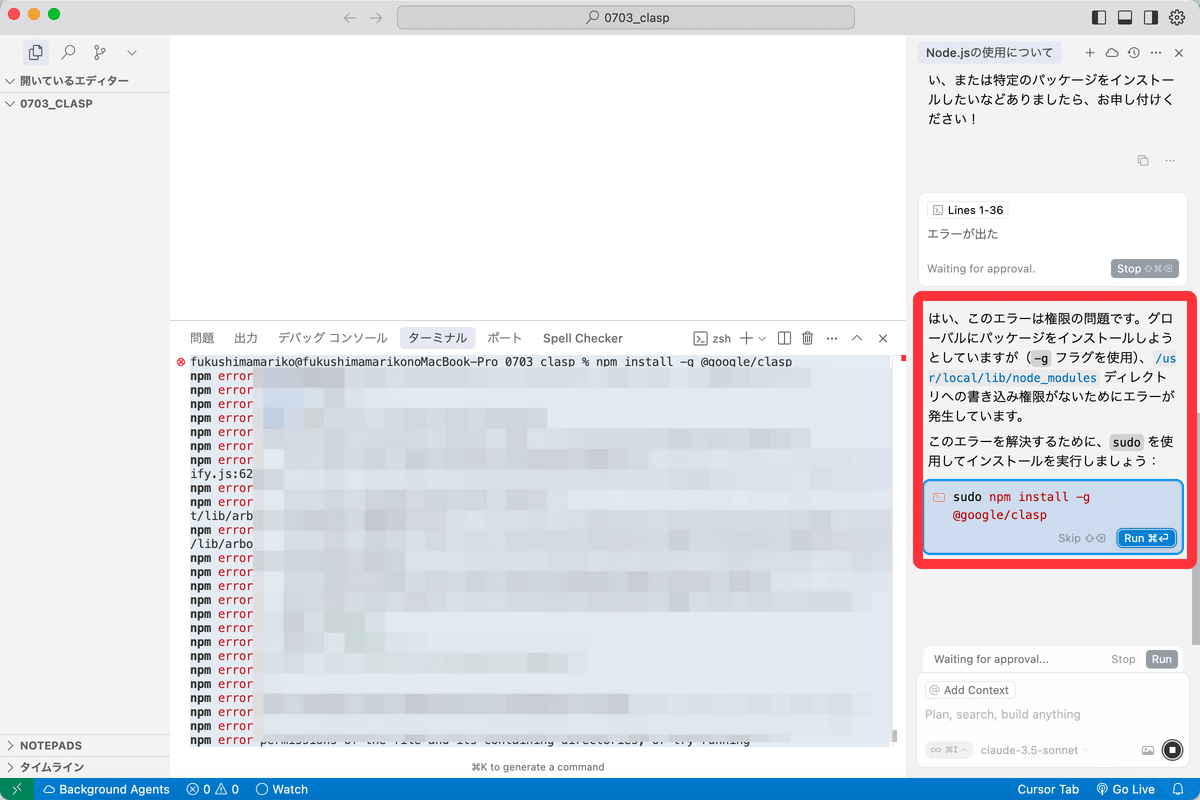The image size is (1200, 800).
Task: Select the Search icon in the sidebar
Action: click(x=66, y=52)
